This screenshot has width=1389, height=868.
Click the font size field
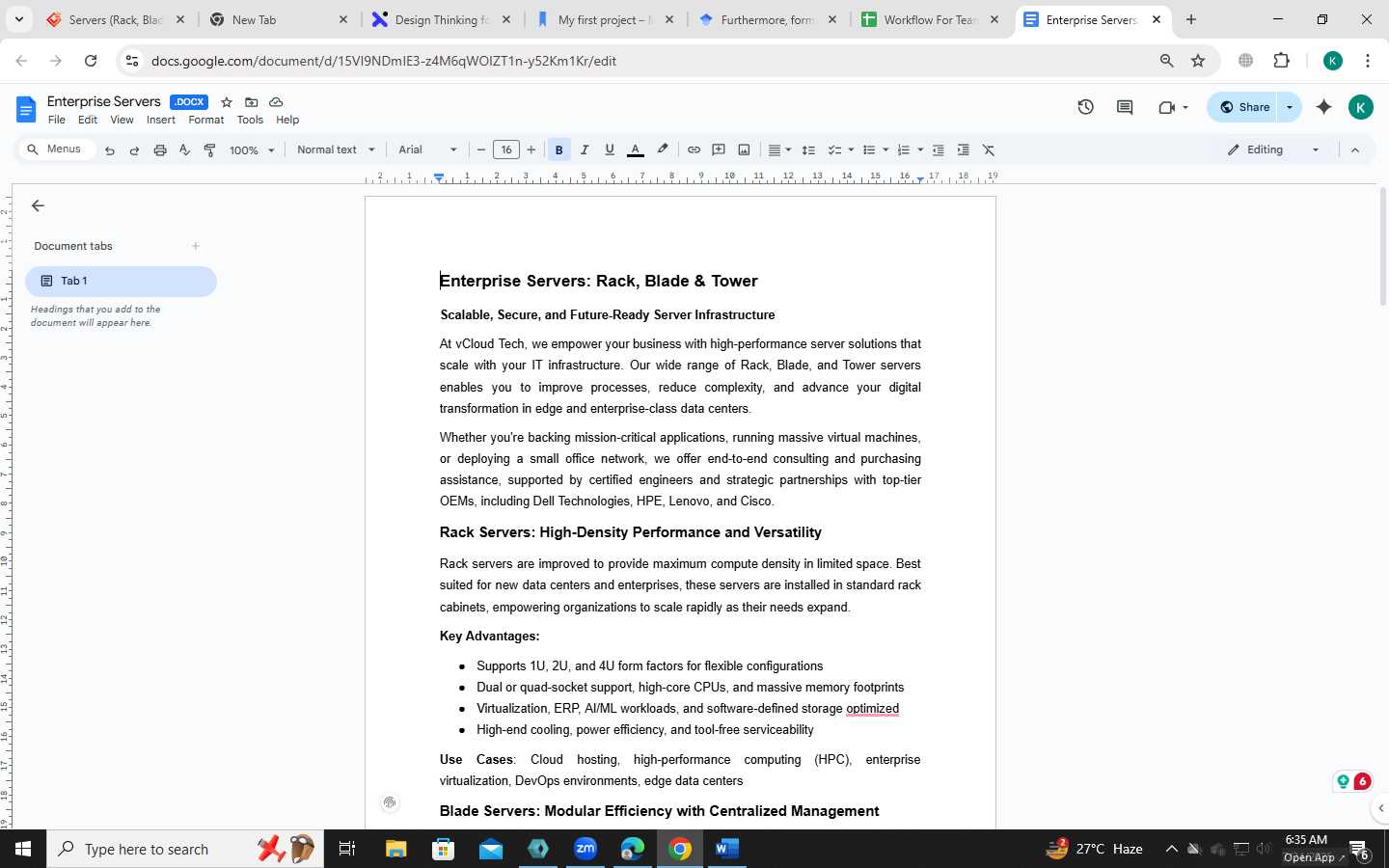point(506,149)
